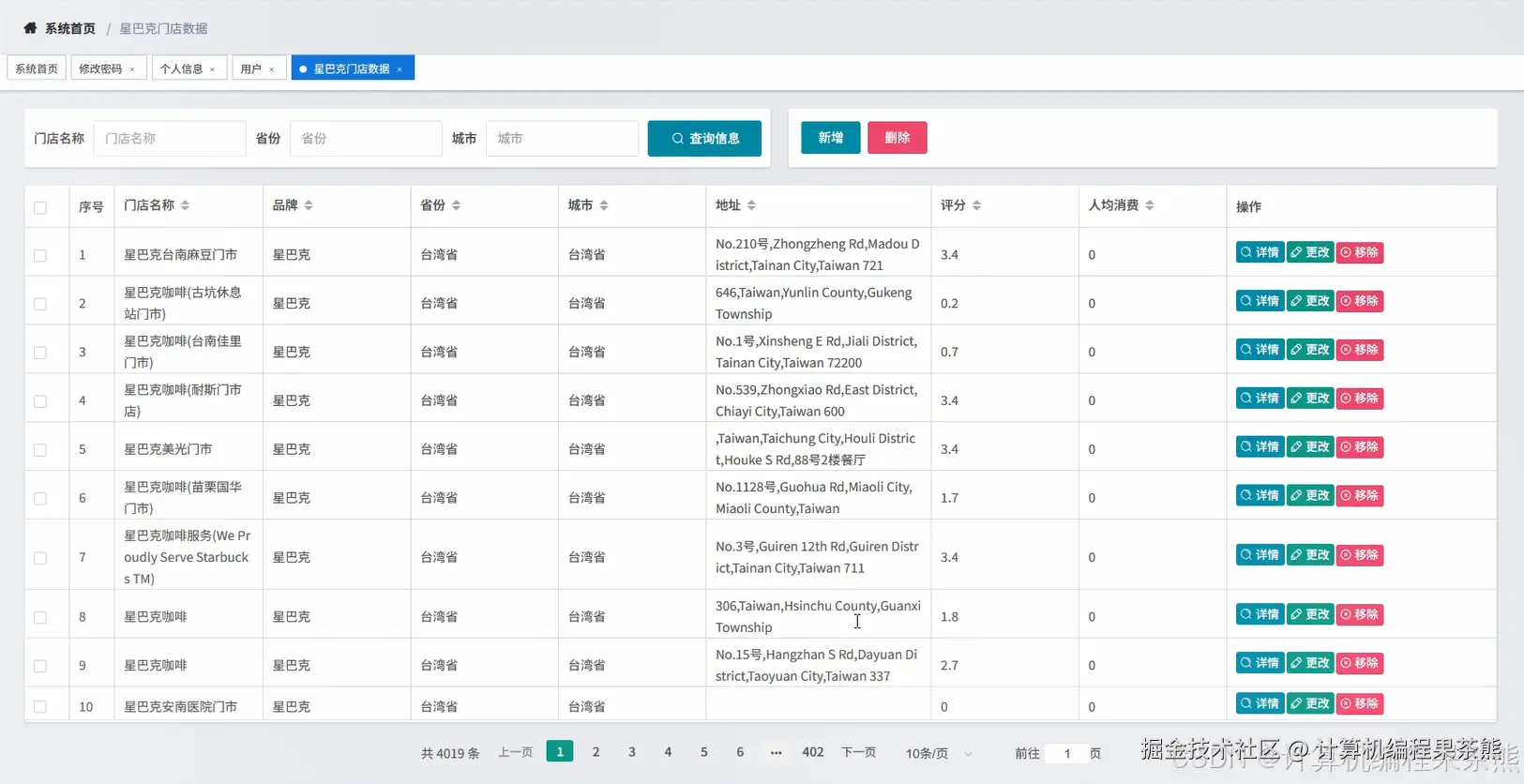This screenshot has width=1524, height=784.
Task: Focus the 省份 search field
Action: point(366,139)
